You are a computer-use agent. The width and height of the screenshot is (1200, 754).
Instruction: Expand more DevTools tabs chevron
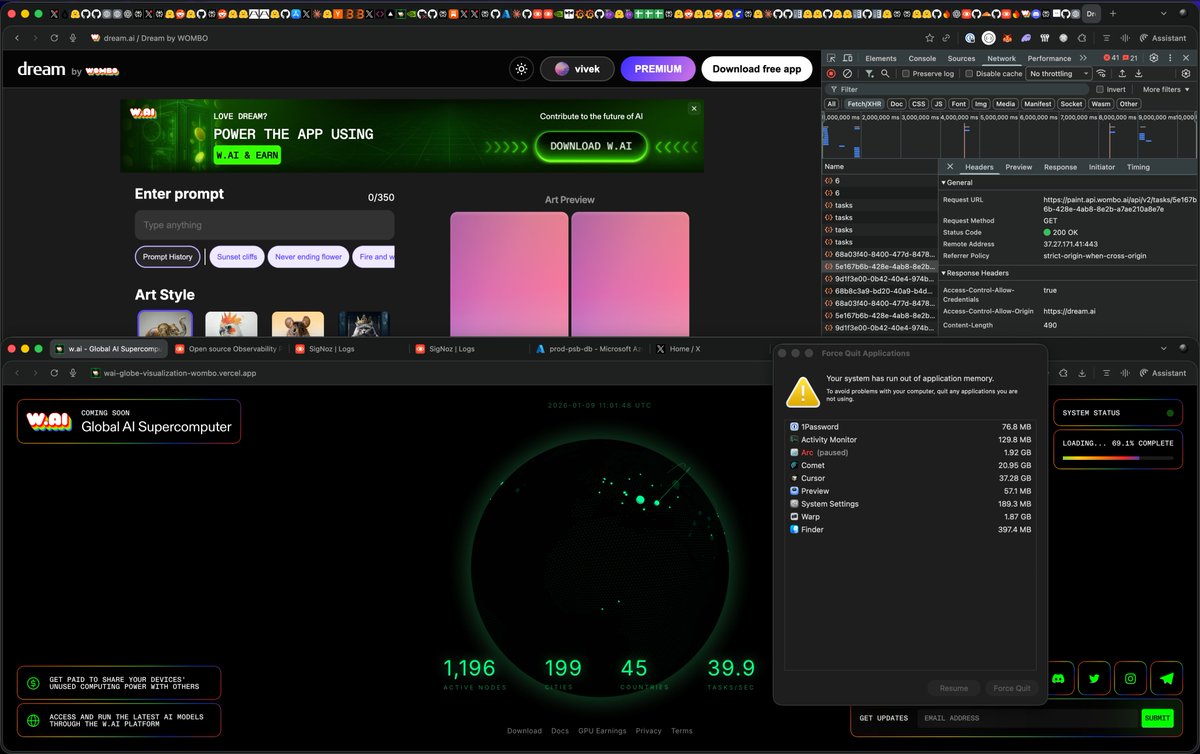tap(1083, 58)
